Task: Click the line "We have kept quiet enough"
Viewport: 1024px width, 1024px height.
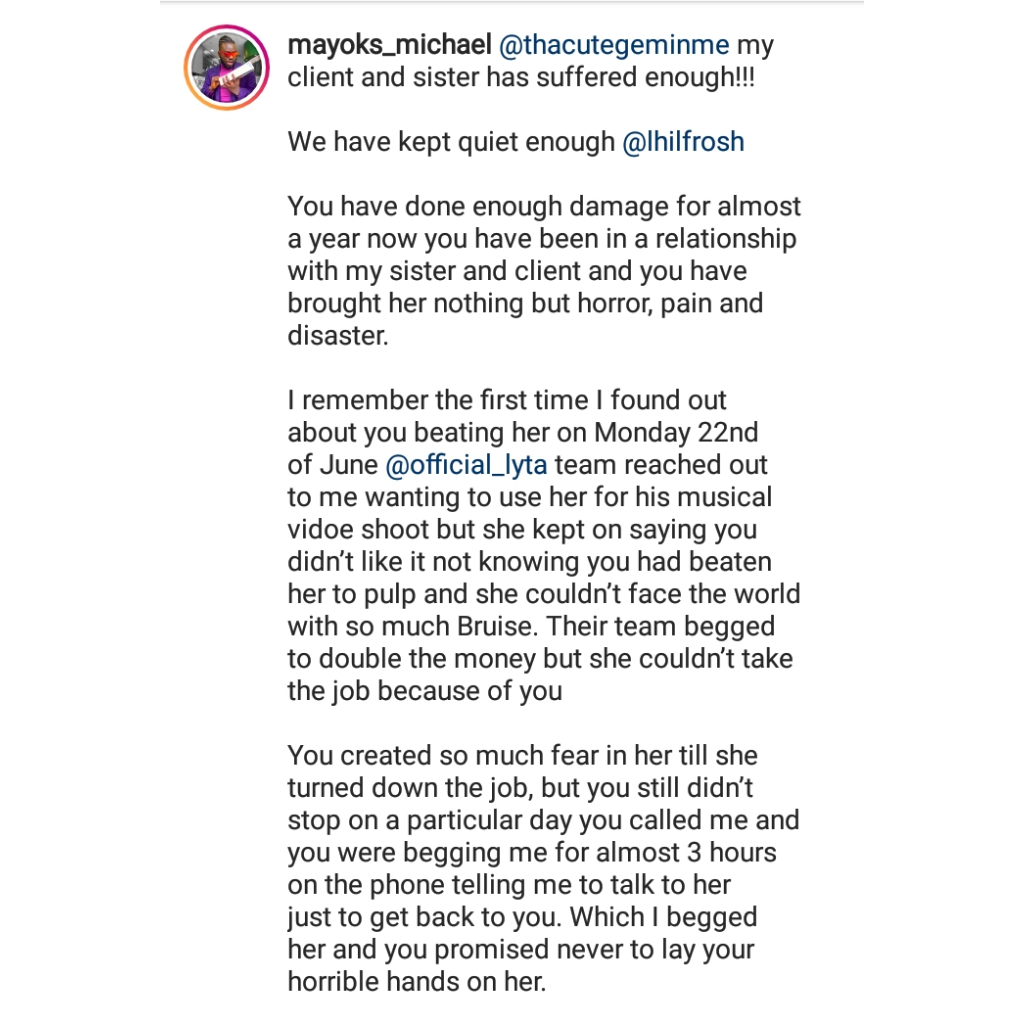Action: 451,142
